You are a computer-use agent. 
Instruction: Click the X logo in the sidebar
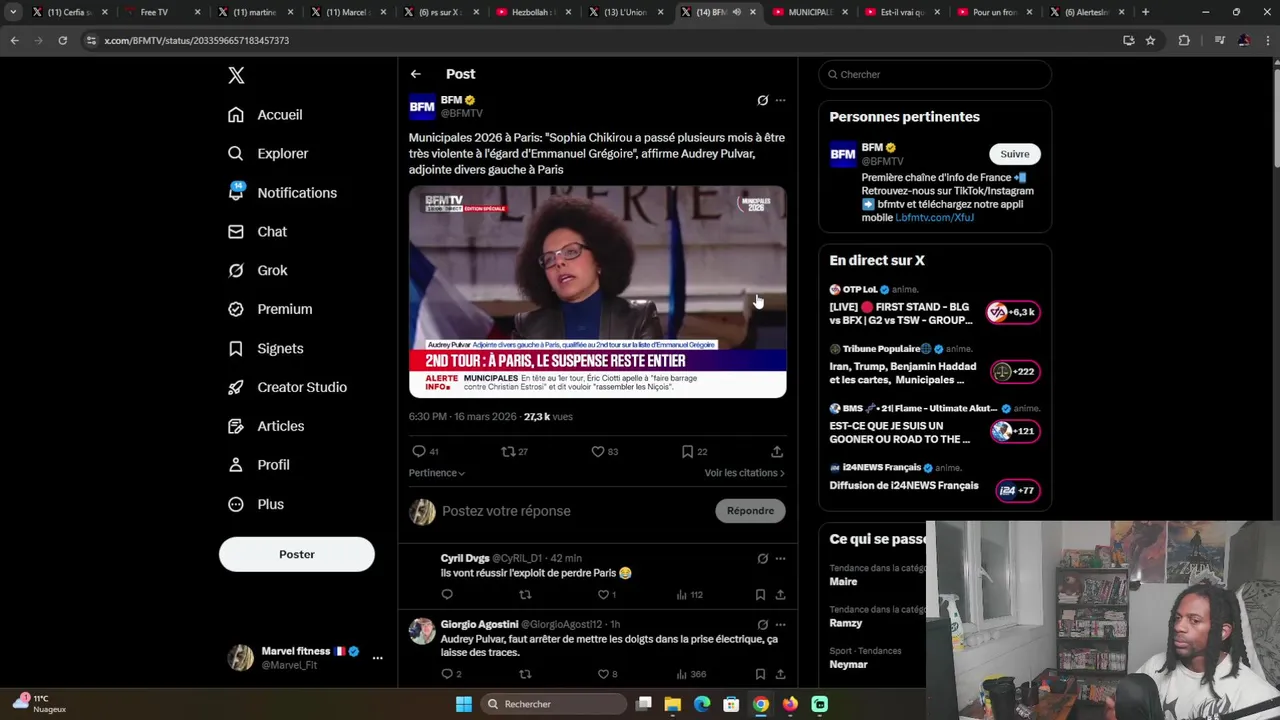pyautogui.click(x=236, y=75)
